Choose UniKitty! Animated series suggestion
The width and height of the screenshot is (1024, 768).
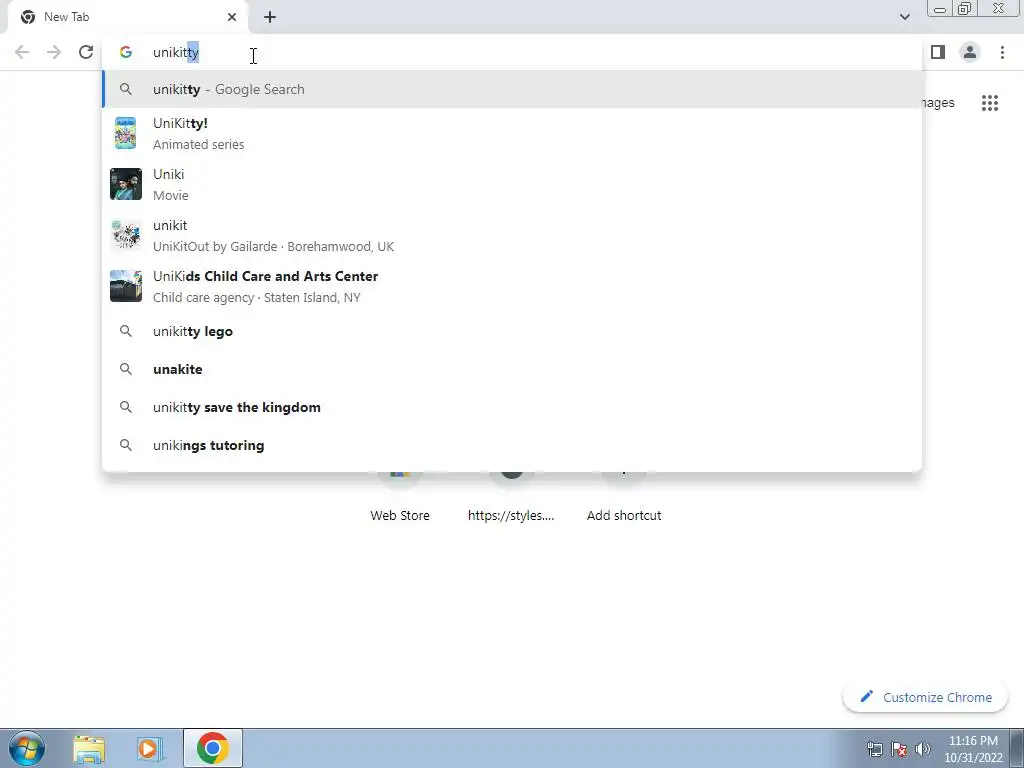click(x=512, y=133)
